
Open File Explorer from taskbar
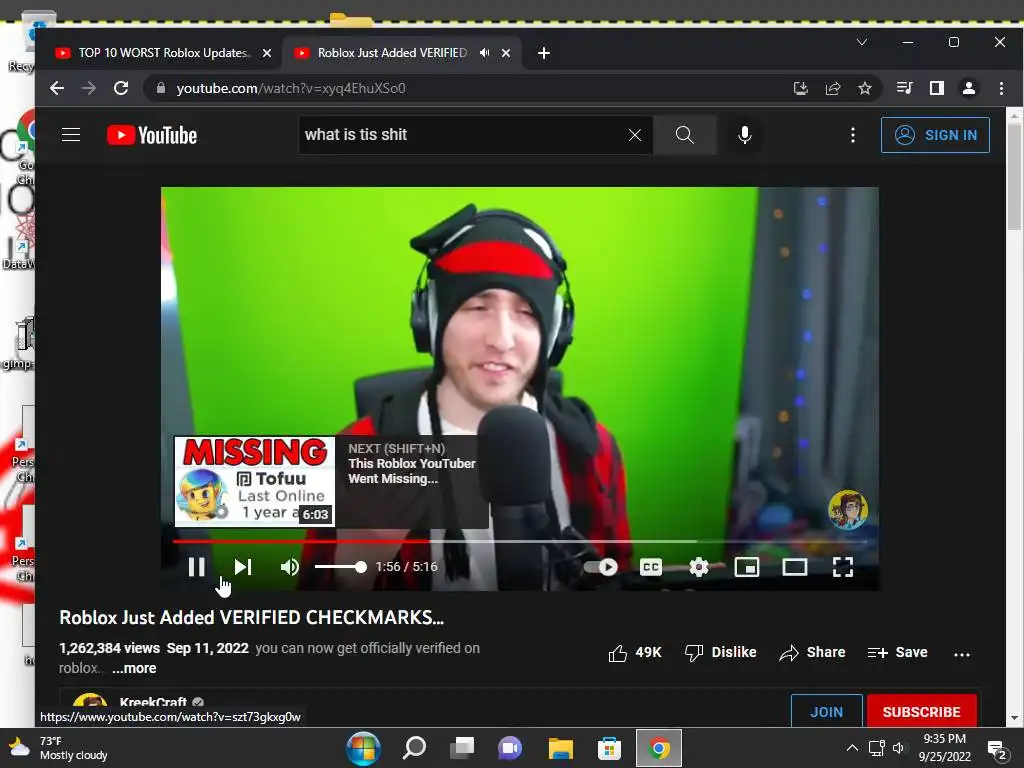click(560, 748)
